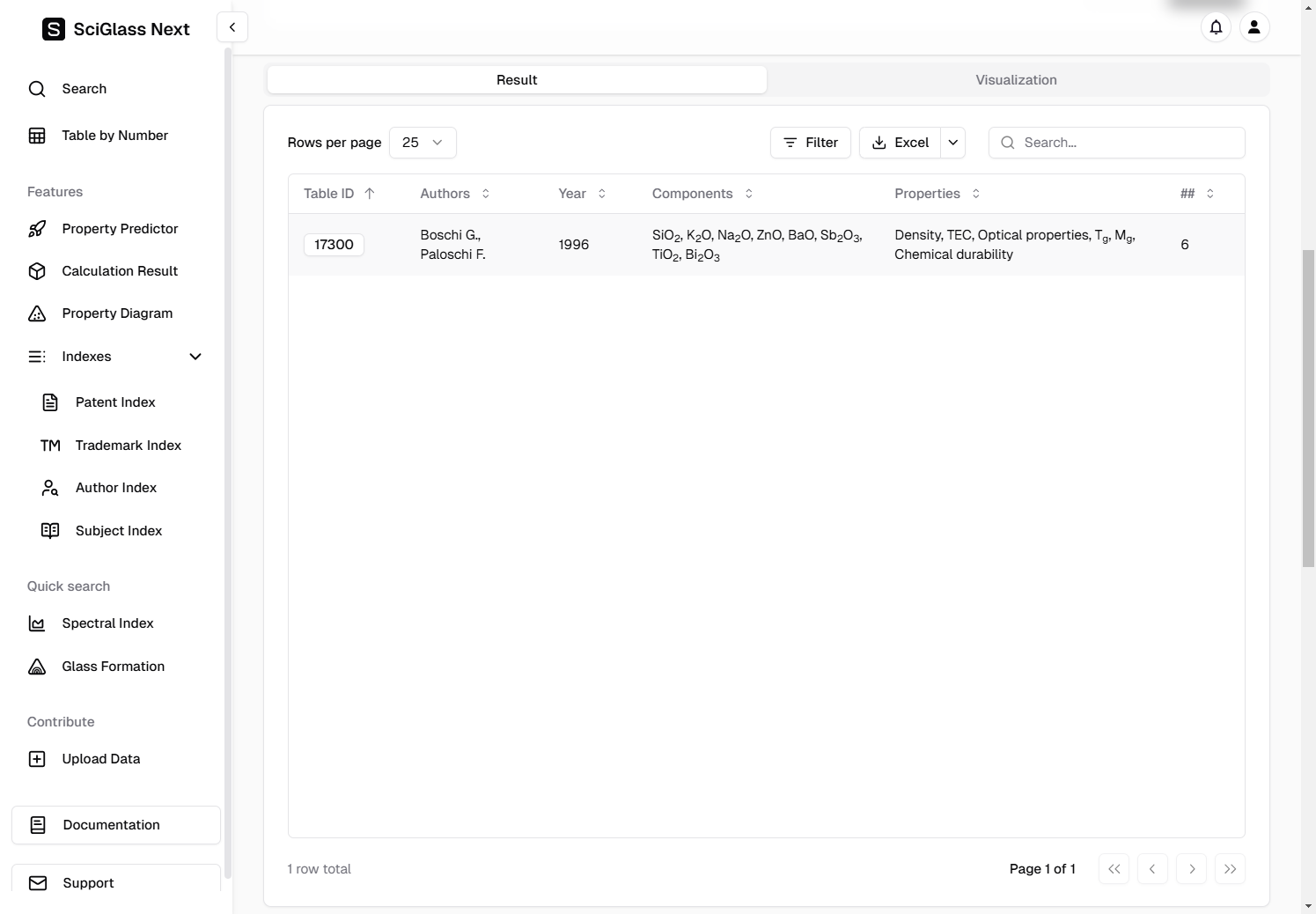This screenshot has width=1316, height=914.
Task: Click the table Search input field
Action: [1127, 143]
